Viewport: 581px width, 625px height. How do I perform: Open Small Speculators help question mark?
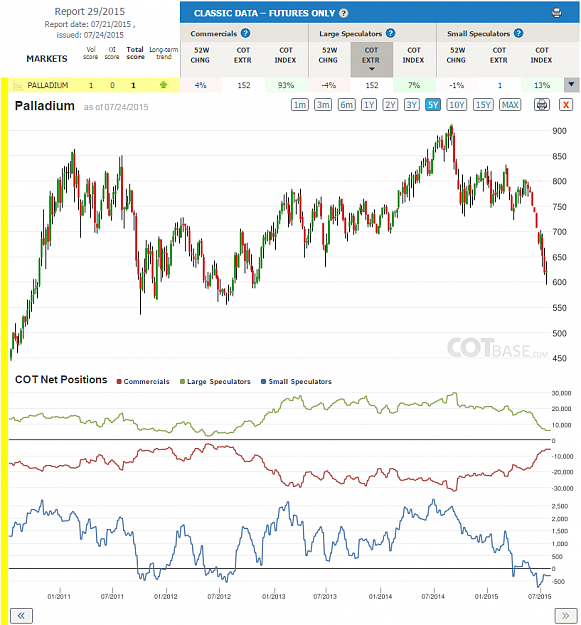[x=518, y=33]
